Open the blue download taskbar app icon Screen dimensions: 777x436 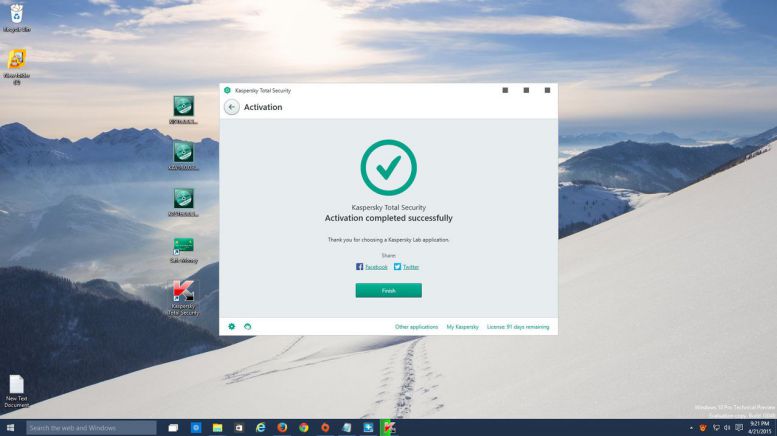368,428
